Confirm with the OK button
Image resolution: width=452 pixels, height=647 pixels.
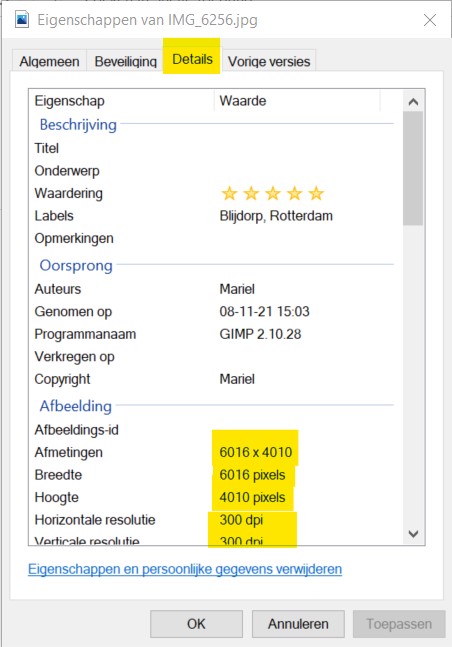pyautogui.click(x=196, y=624)
